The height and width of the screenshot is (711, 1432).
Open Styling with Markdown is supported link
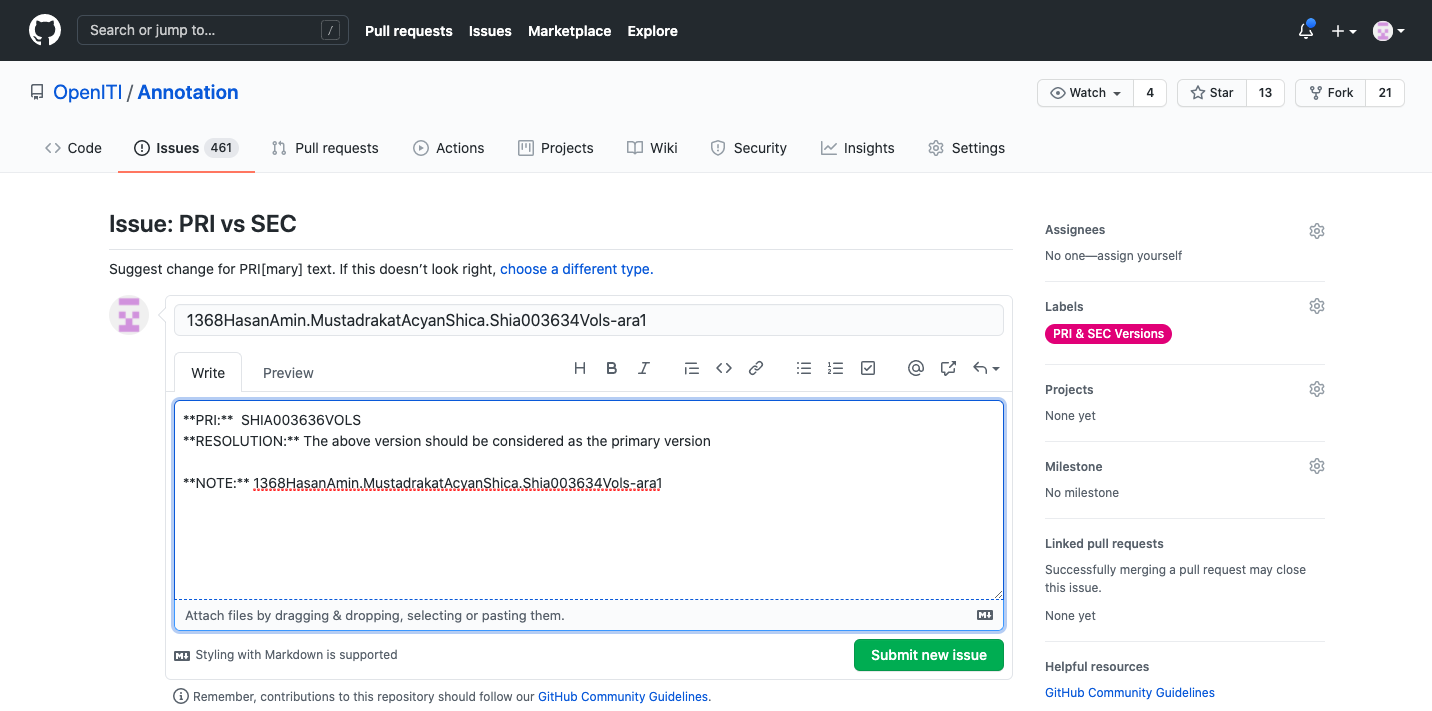tap(286, 655)
